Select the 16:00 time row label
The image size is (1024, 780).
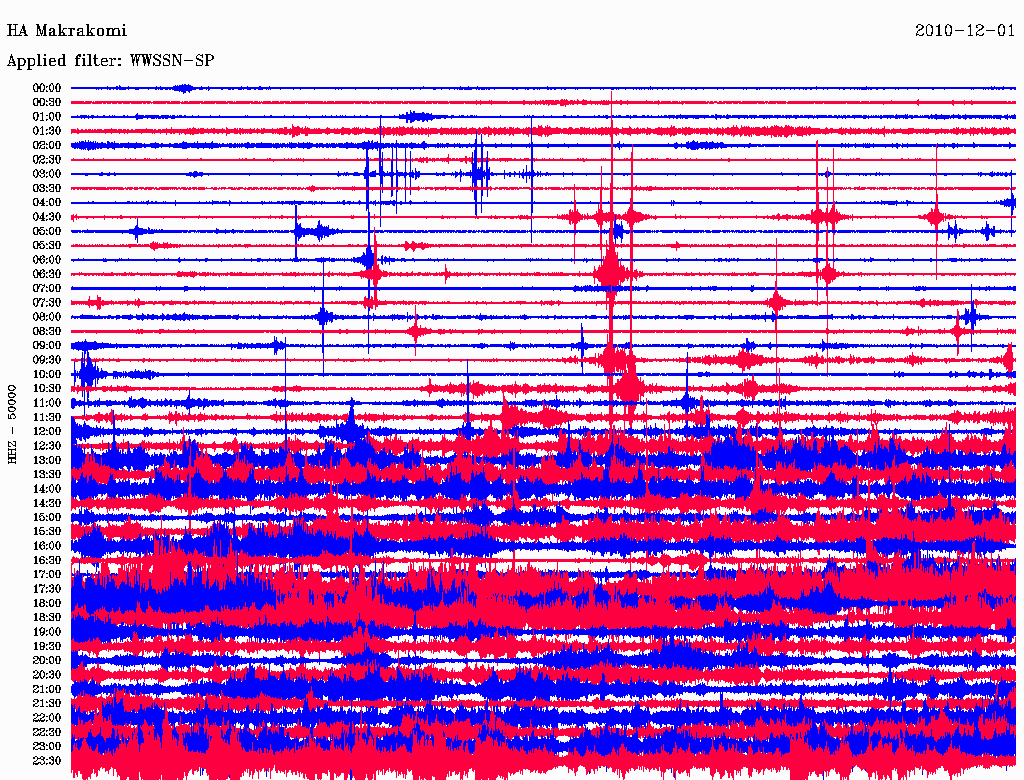coord(47,546)
